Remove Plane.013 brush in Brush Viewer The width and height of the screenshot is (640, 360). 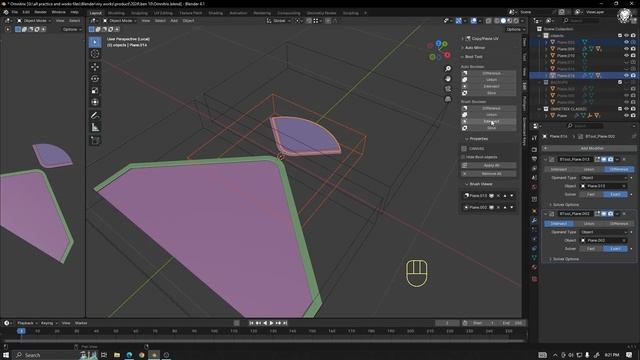498,196
